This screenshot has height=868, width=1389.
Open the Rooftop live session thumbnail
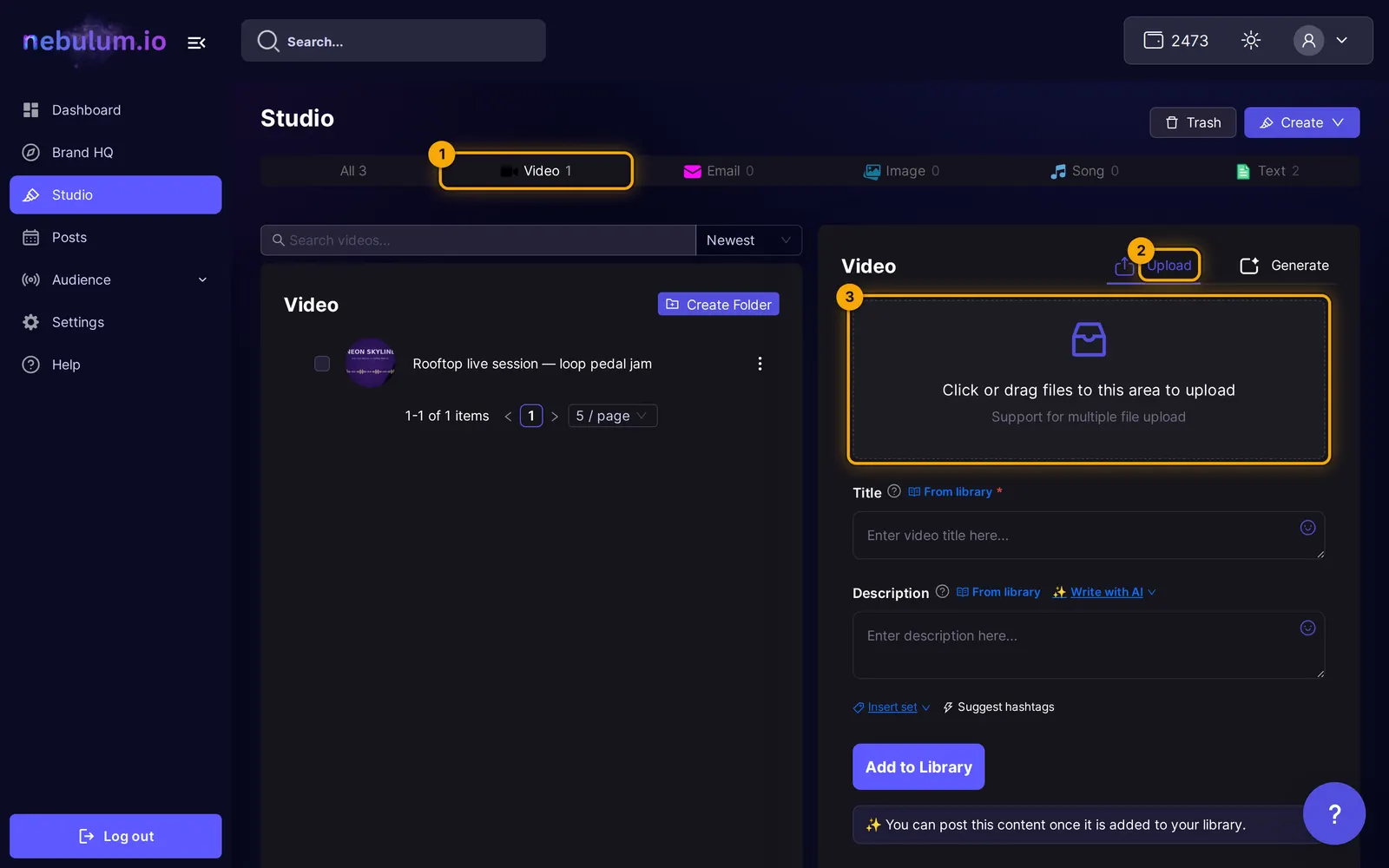(371, 363)
